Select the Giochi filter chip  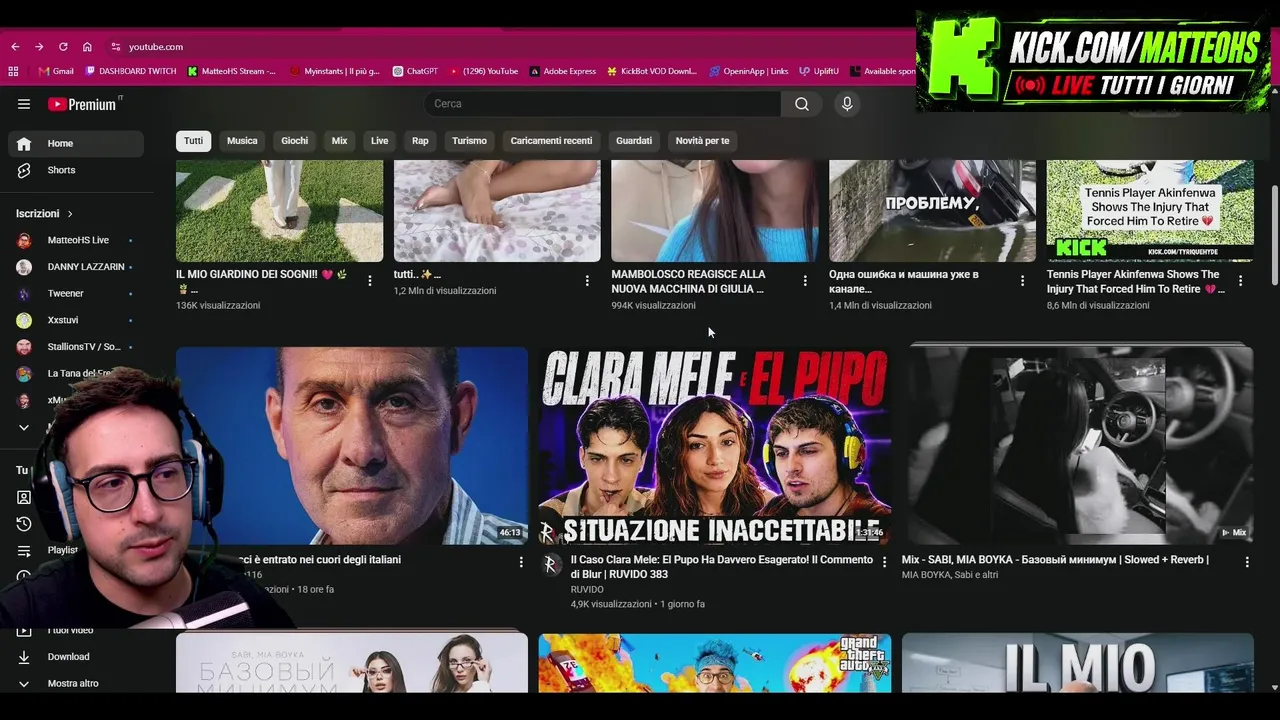(295, 141)
